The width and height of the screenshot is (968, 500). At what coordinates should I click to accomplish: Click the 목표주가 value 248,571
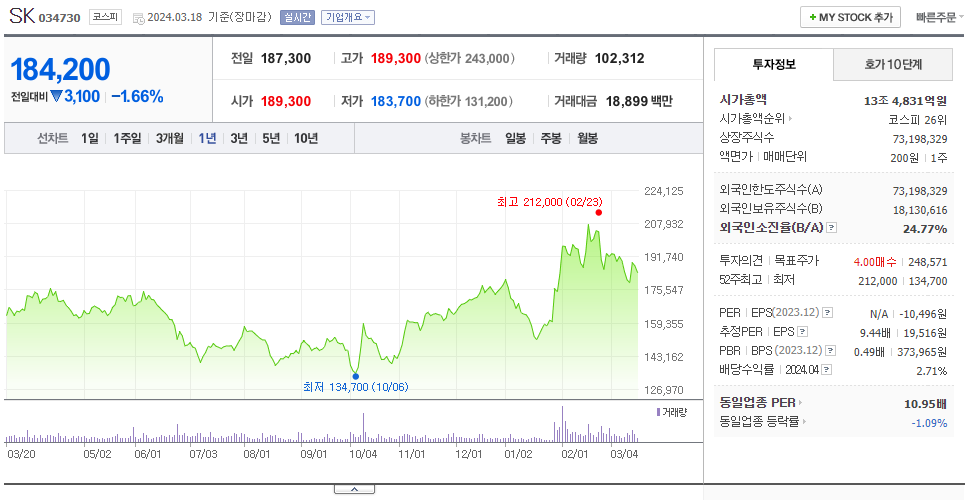click(928, 262)
